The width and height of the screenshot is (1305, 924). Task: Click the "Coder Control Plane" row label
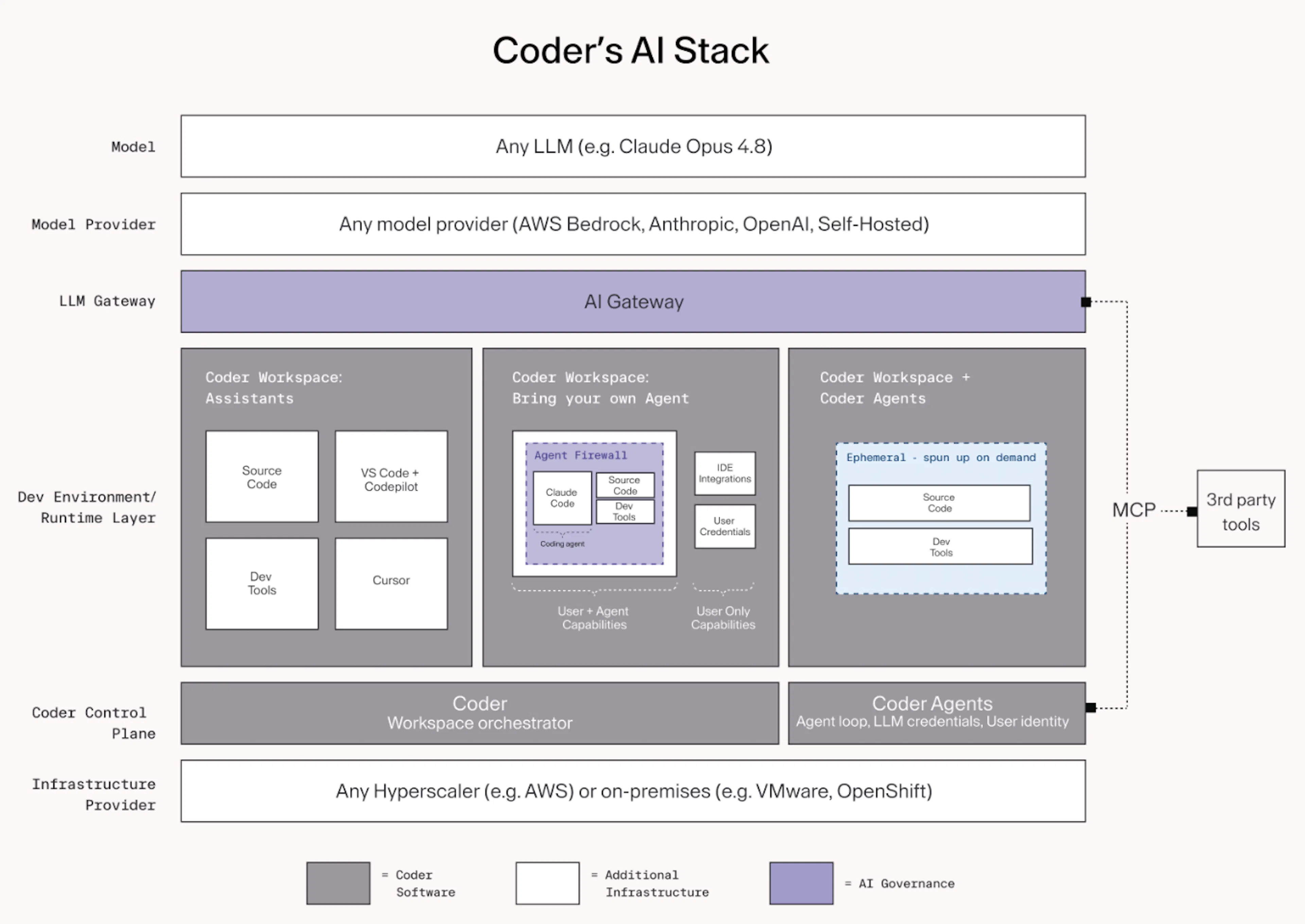pyautogui.click(x=93, y=723)
